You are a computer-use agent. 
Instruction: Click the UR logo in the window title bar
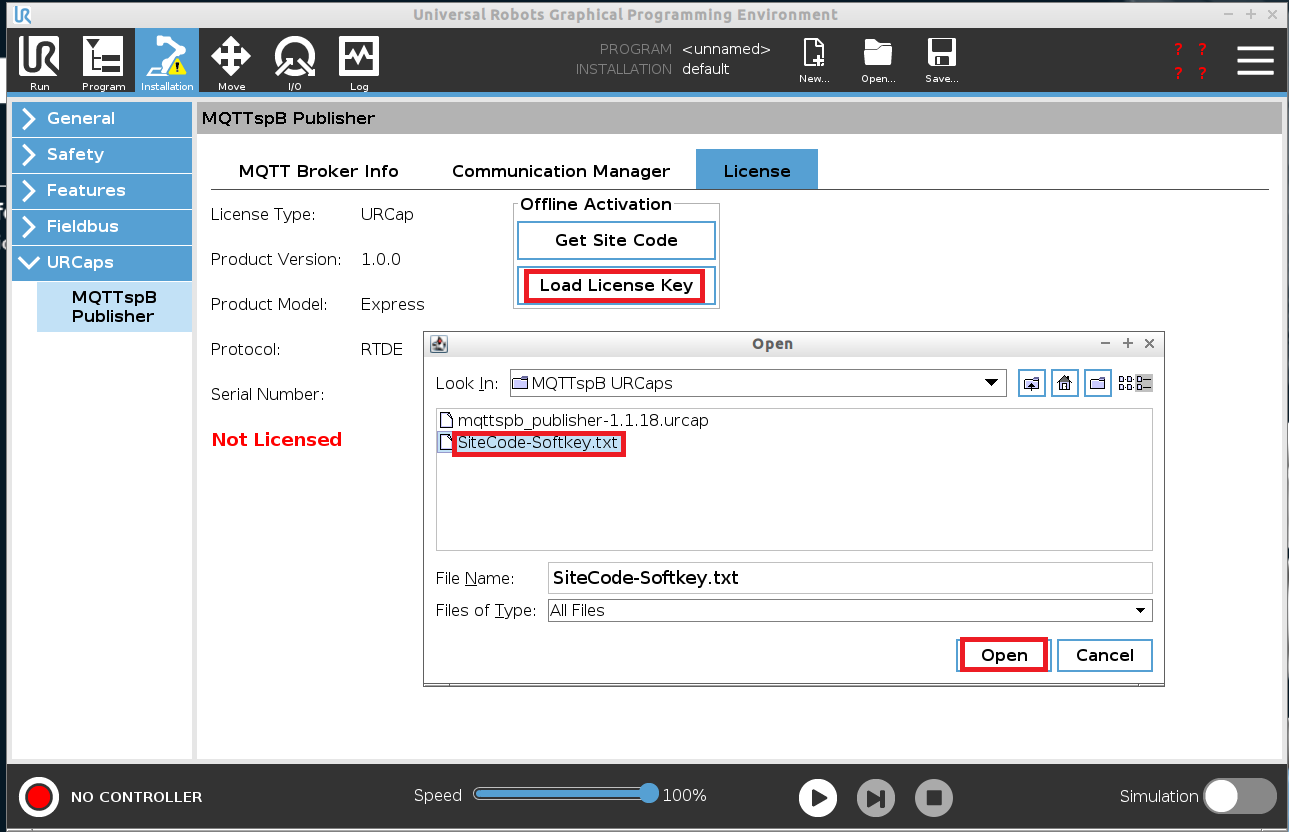[22, 14]
